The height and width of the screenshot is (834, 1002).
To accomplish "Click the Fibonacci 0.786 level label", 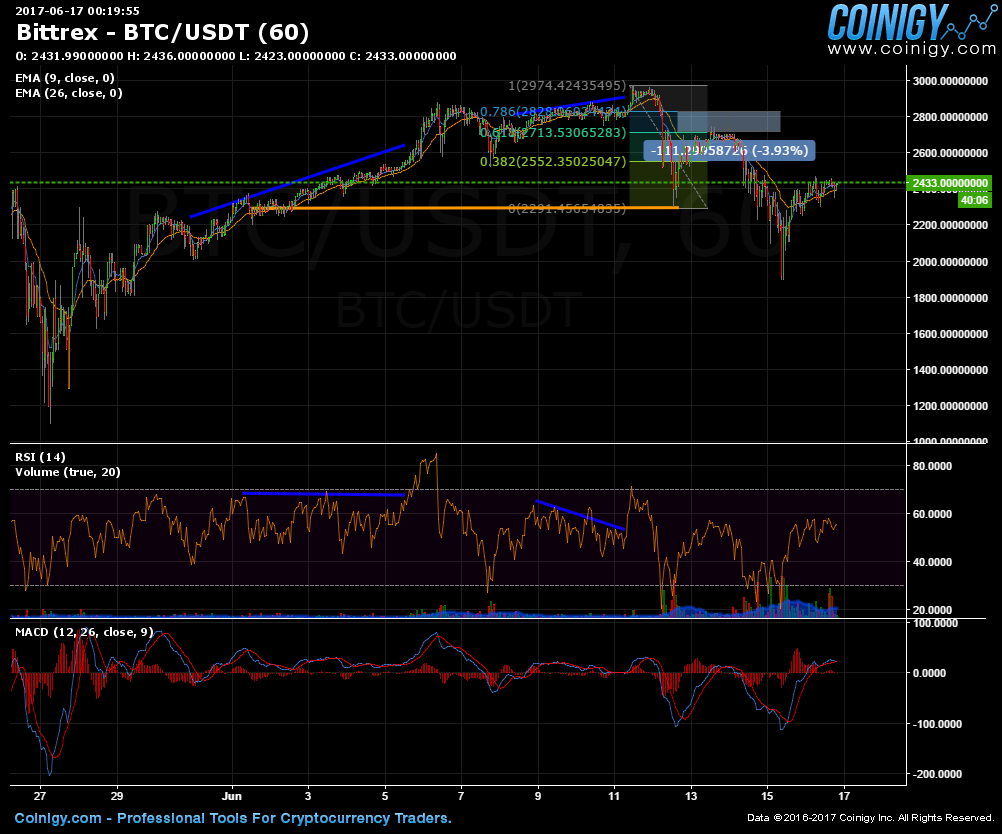I will [553, 112].
